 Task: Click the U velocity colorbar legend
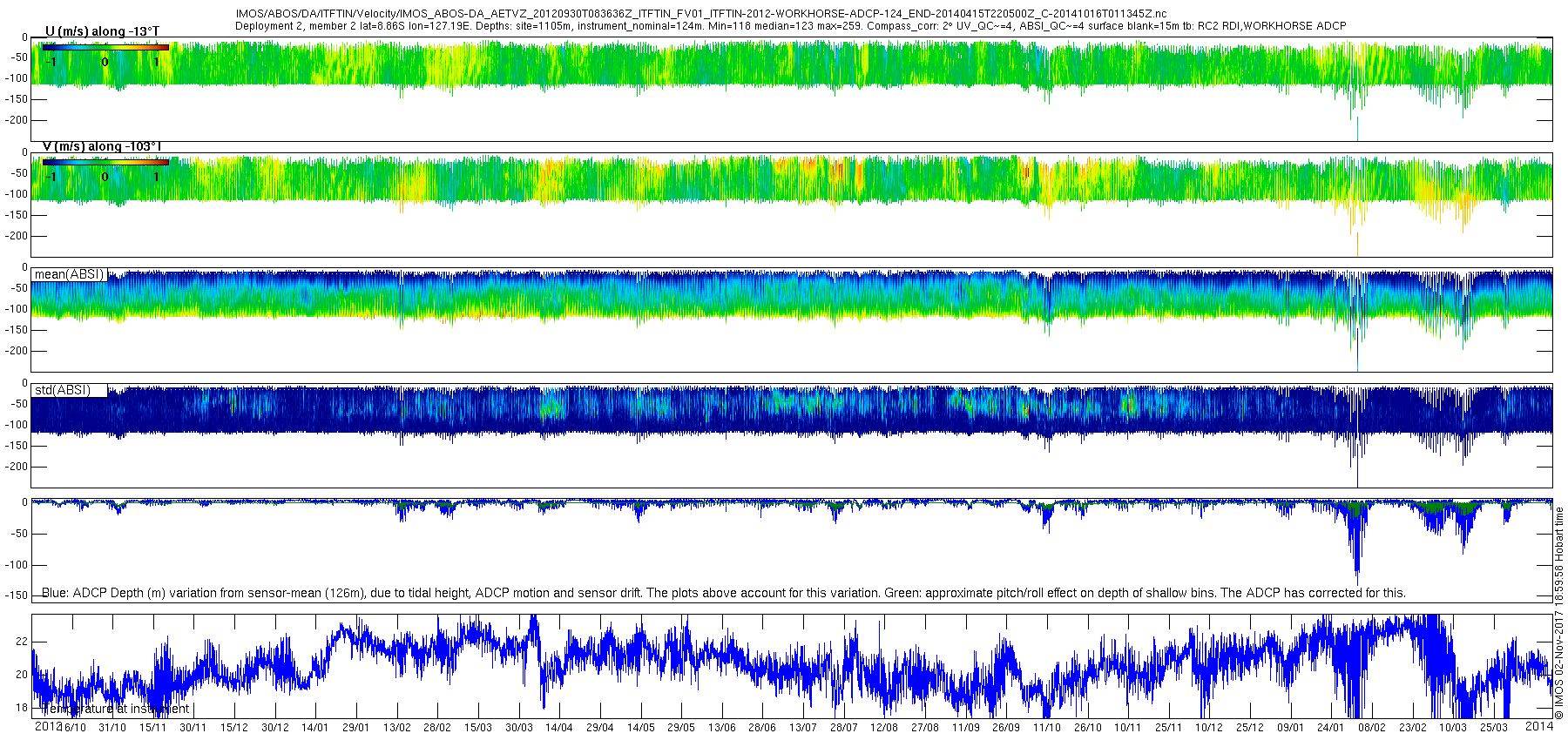[105, 47]
